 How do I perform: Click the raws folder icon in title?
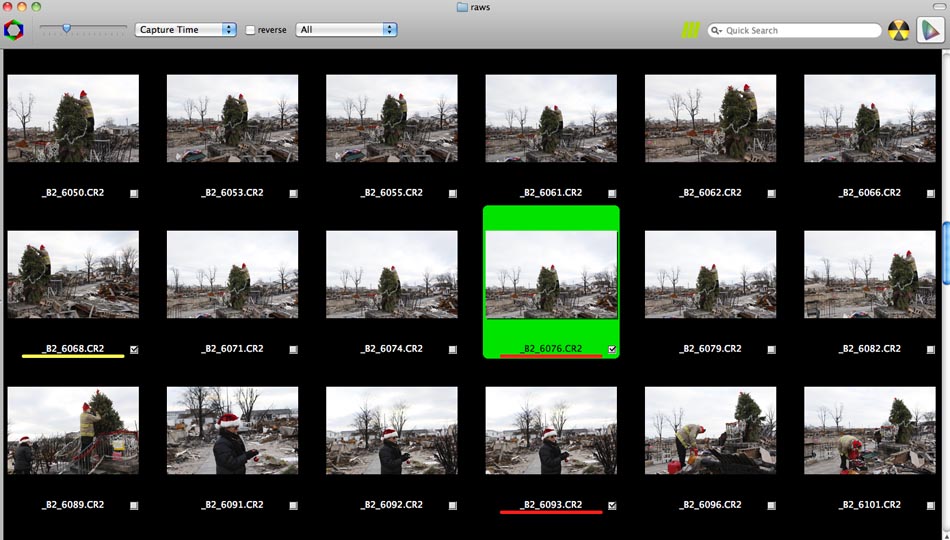(x=462, y=7)
